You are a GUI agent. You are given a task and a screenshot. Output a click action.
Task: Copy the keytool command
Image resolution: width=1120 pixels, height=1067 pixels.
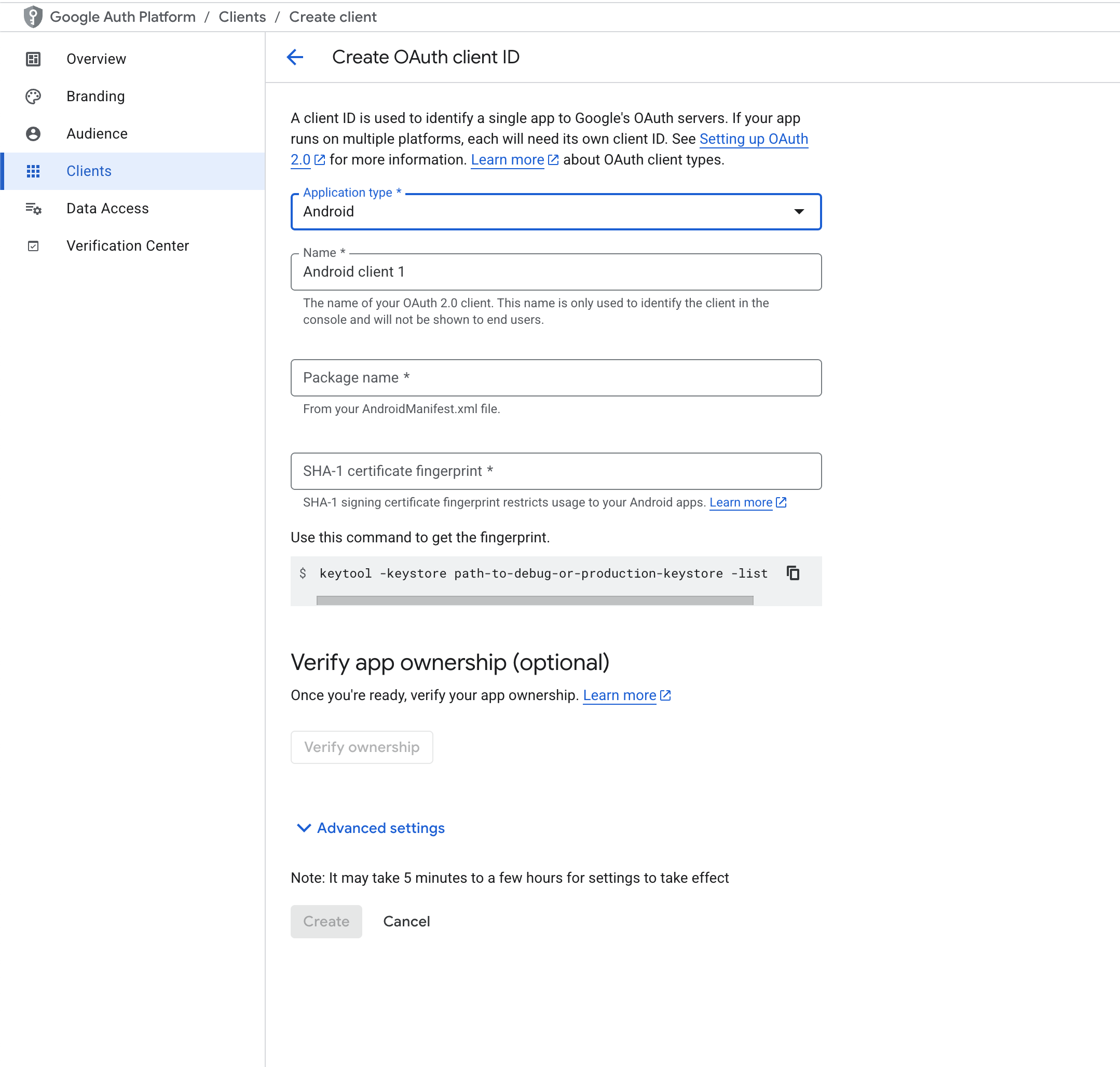tap(793, 573)
